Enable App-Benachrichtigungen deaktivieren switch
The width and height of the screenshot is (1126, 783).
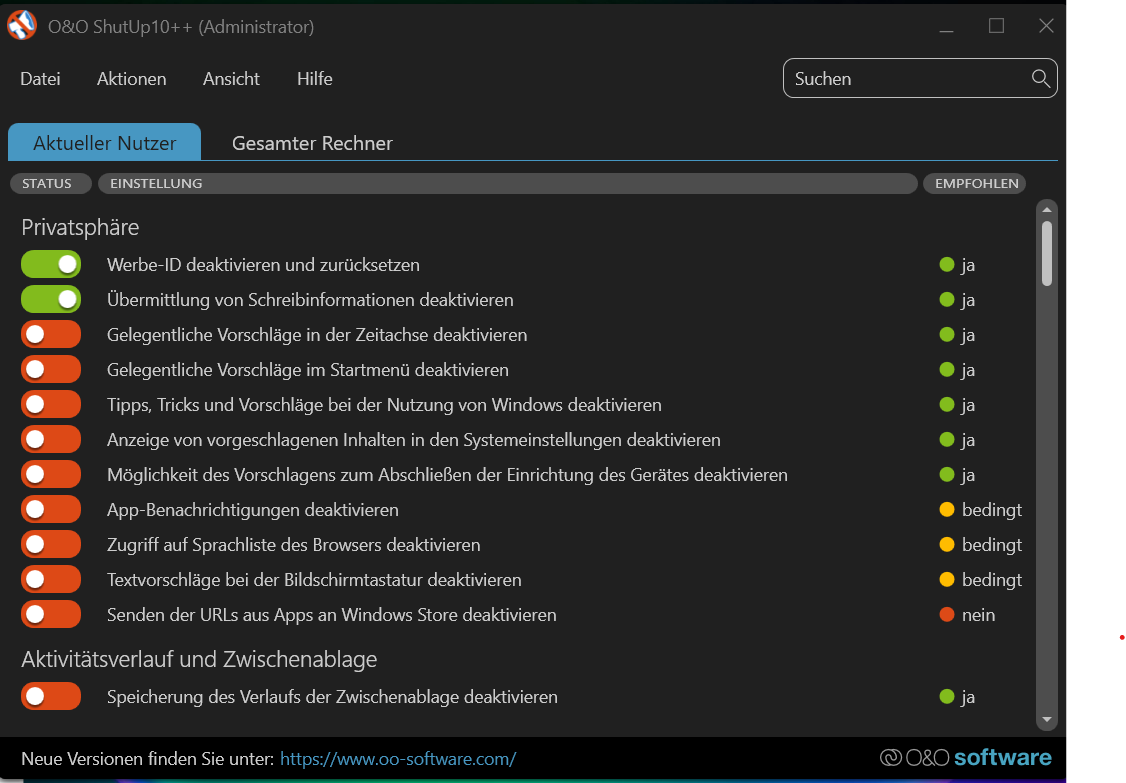(51, 509)
